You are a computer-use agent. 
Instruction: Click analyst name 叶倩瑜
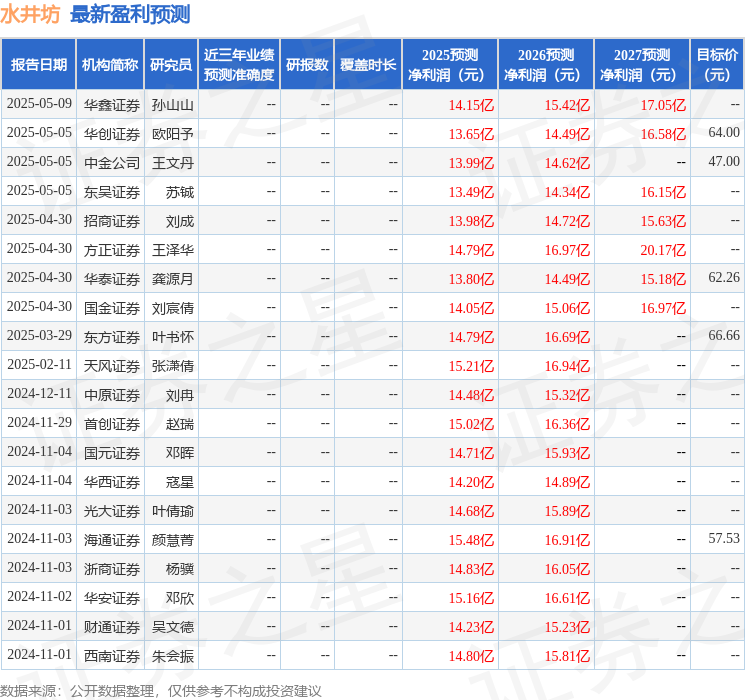click(172, 510)
